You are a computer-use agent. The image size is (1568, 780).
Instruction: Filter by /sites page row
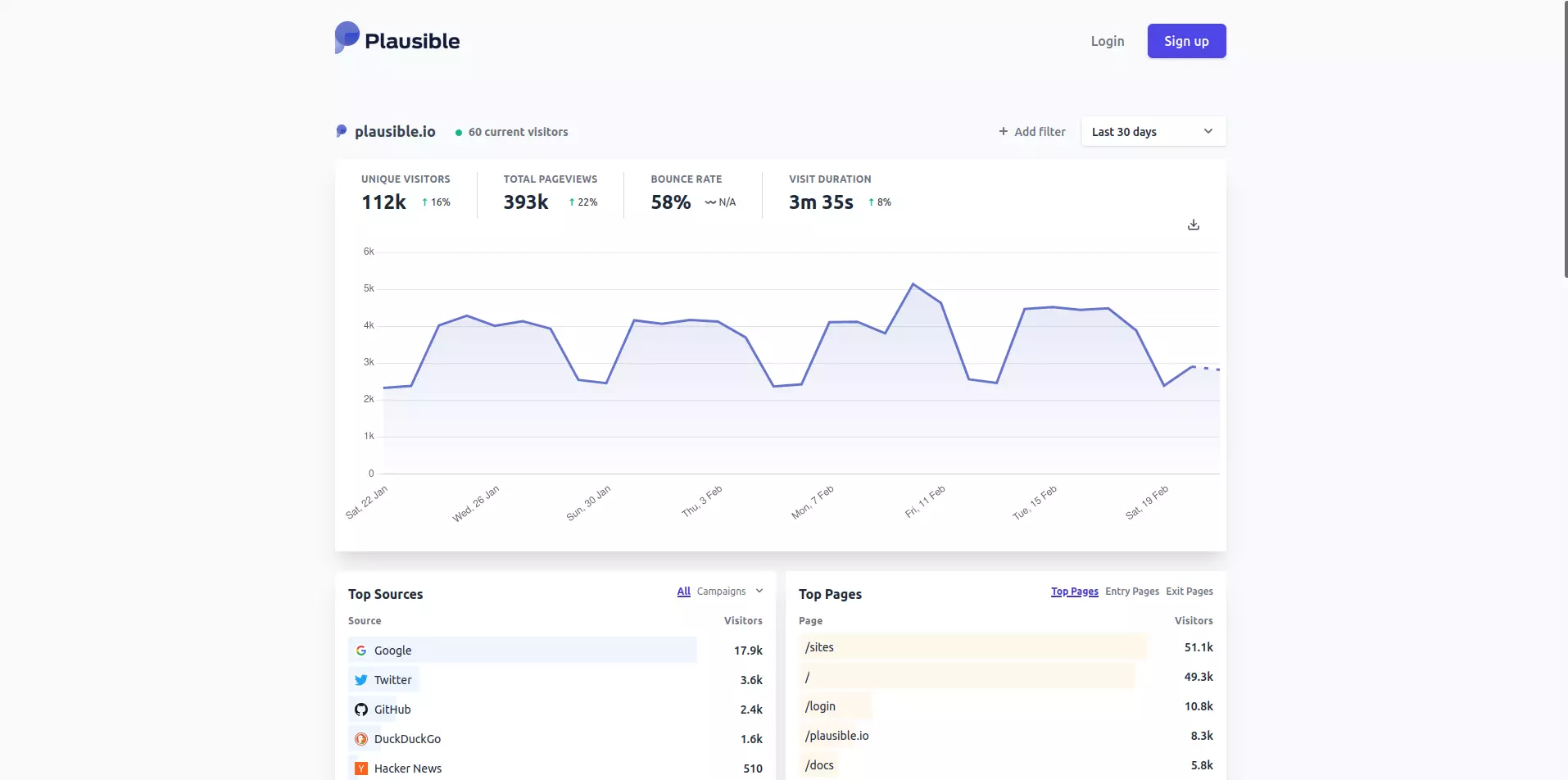[1006, 647]
